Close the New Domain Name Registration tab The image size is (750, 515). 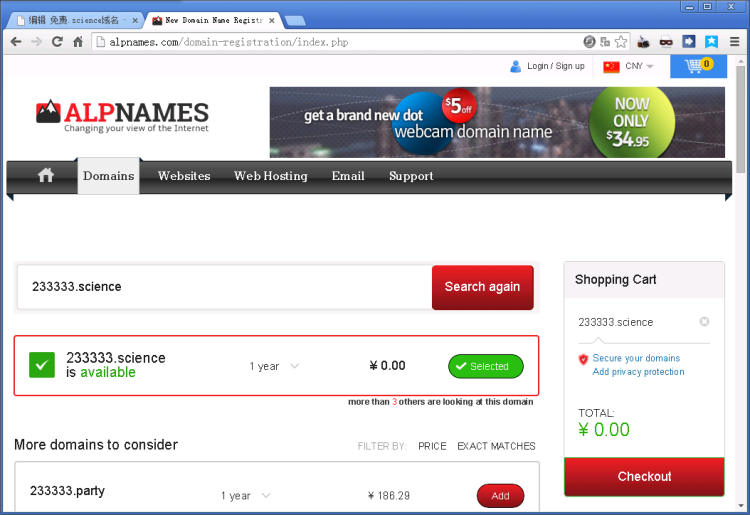pos(272,21)
